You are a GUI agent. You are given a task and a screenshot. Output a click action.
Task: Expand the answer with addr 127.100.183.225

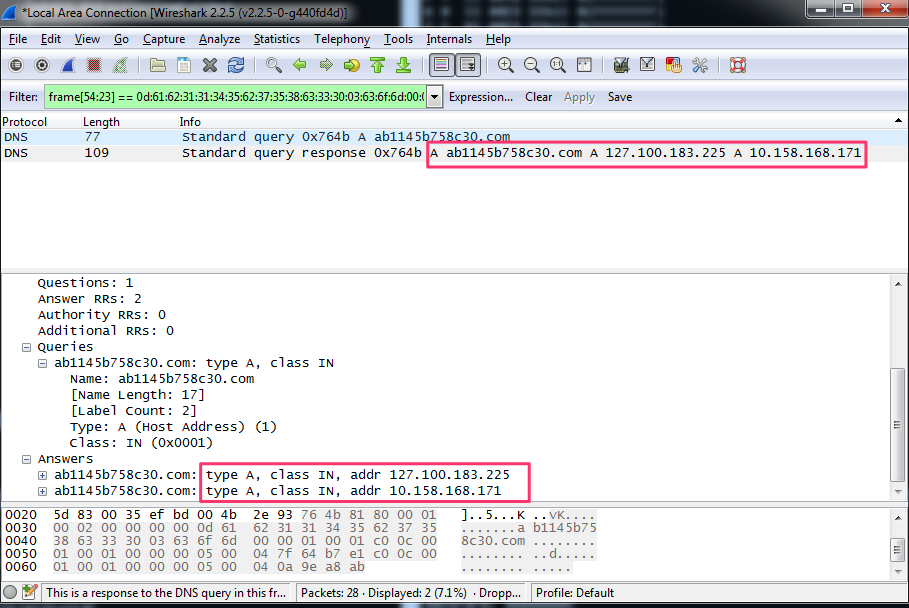pos(42,475)
